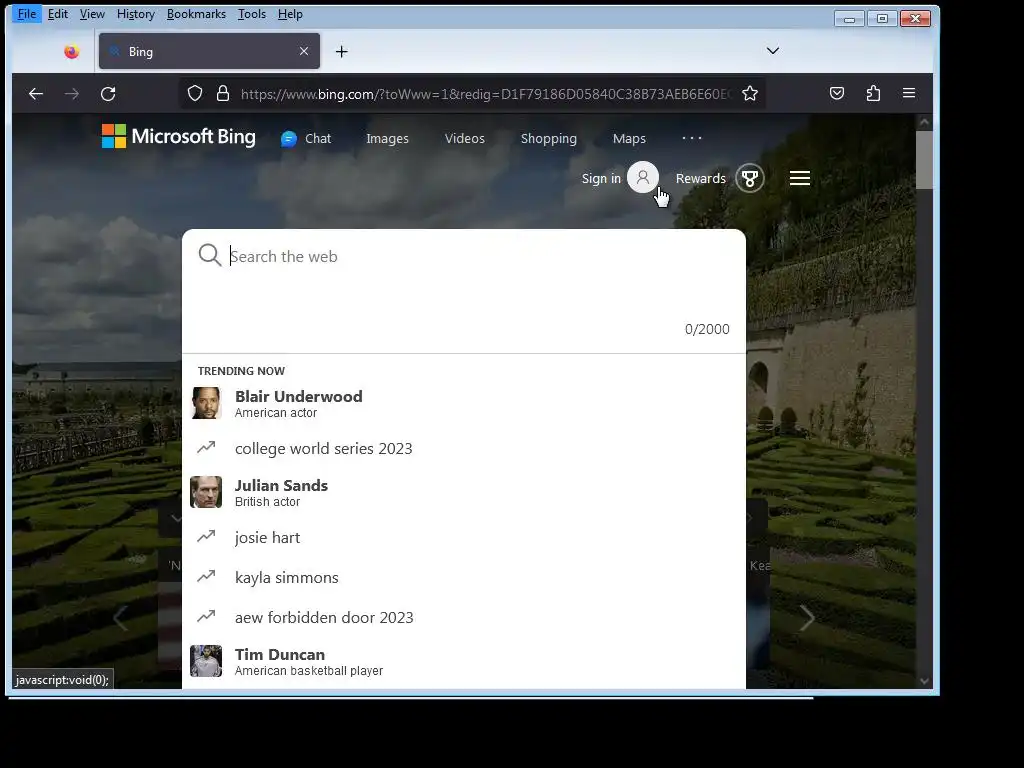The width and height of the screenshot is (1024, 768).
Task: Click Blair Underwood's photo thumbnail
Action: pyautogui.click(x=206, y=404)
